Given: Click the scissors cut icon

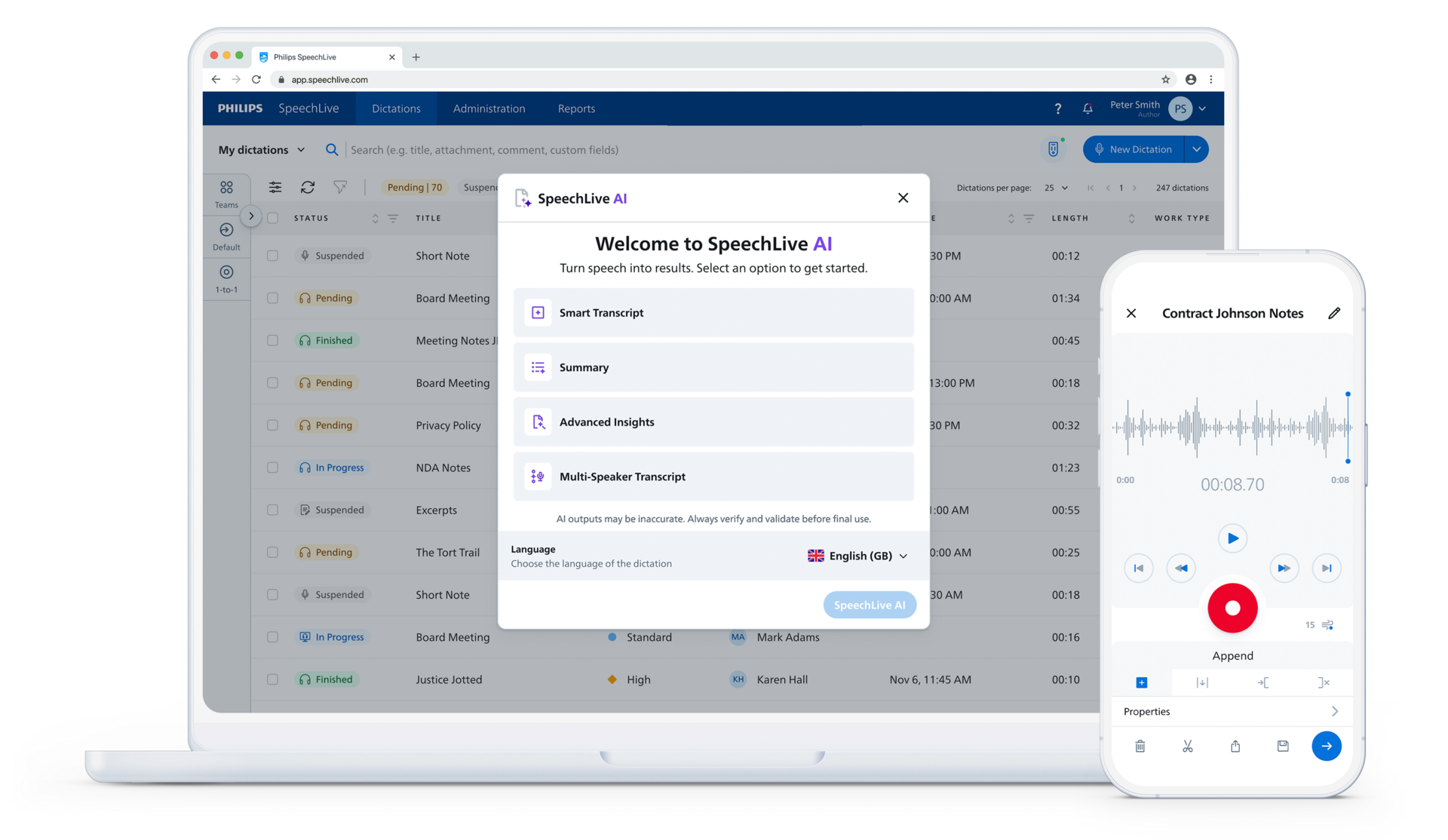Looking at the screenshot, I should 1188,746.
